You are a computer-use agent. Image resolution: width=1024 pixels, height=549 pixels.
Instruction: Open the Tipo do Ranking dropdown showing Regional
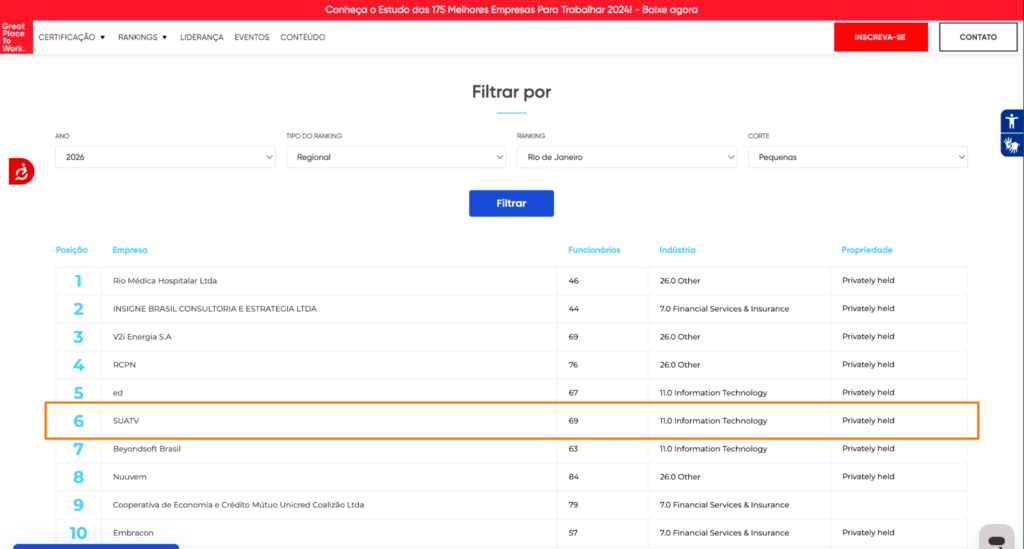[396, 157]
